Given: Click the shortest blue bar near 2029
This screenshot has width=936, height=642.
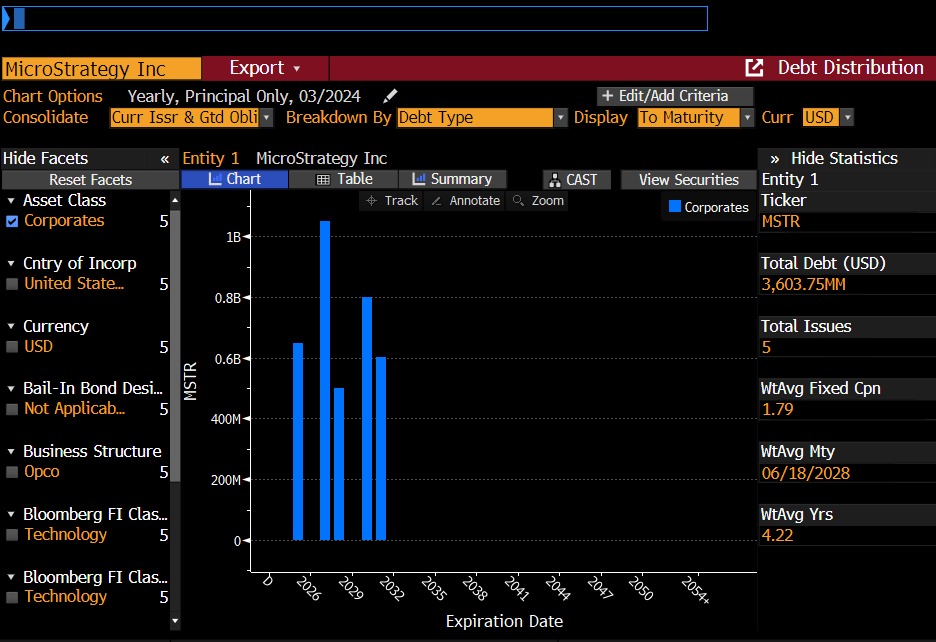Looking at the screenshot, I should (x=339, y=464).
